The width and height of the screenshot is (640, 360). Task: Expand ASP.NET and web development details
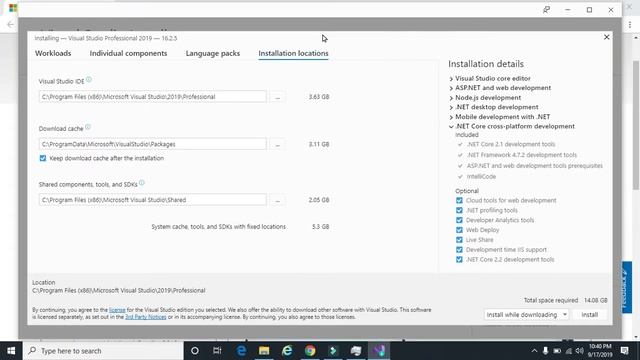(x=451, y=88)
